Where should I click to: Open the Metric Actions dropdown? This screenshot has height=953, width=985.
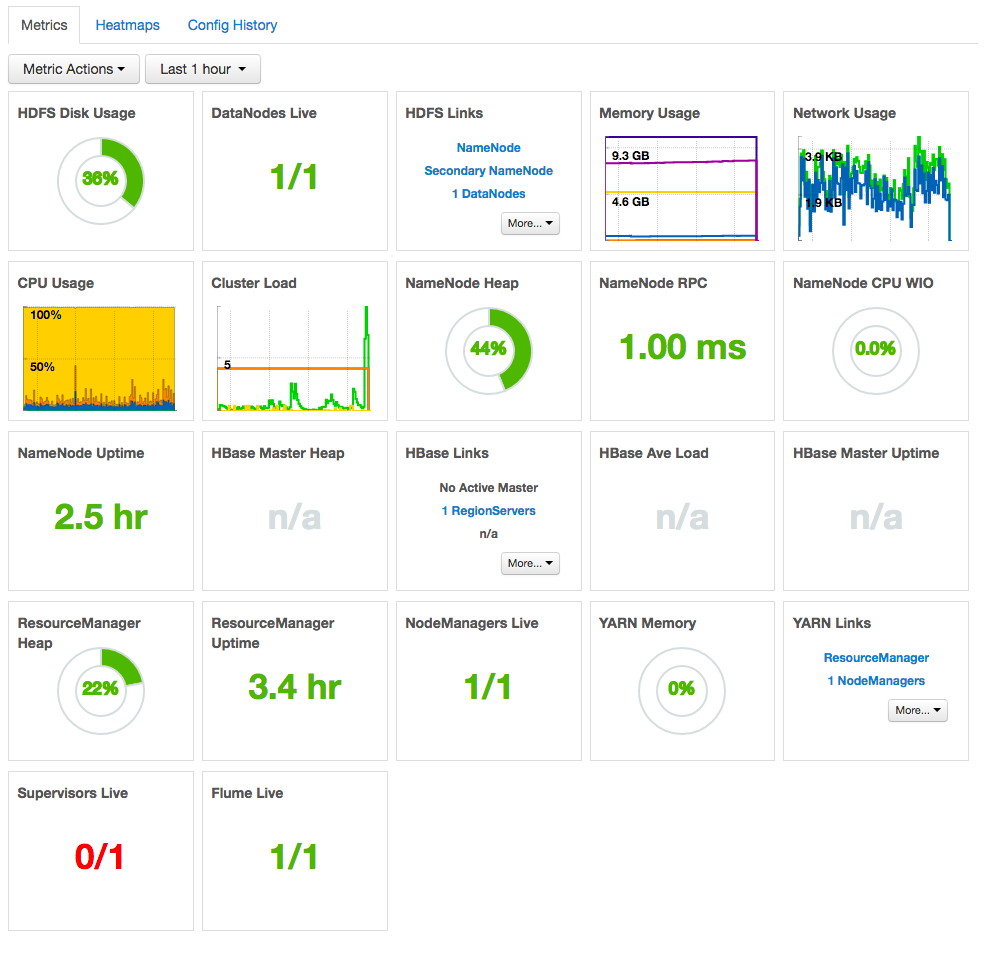pyautogui.click(x=73, y=69)
